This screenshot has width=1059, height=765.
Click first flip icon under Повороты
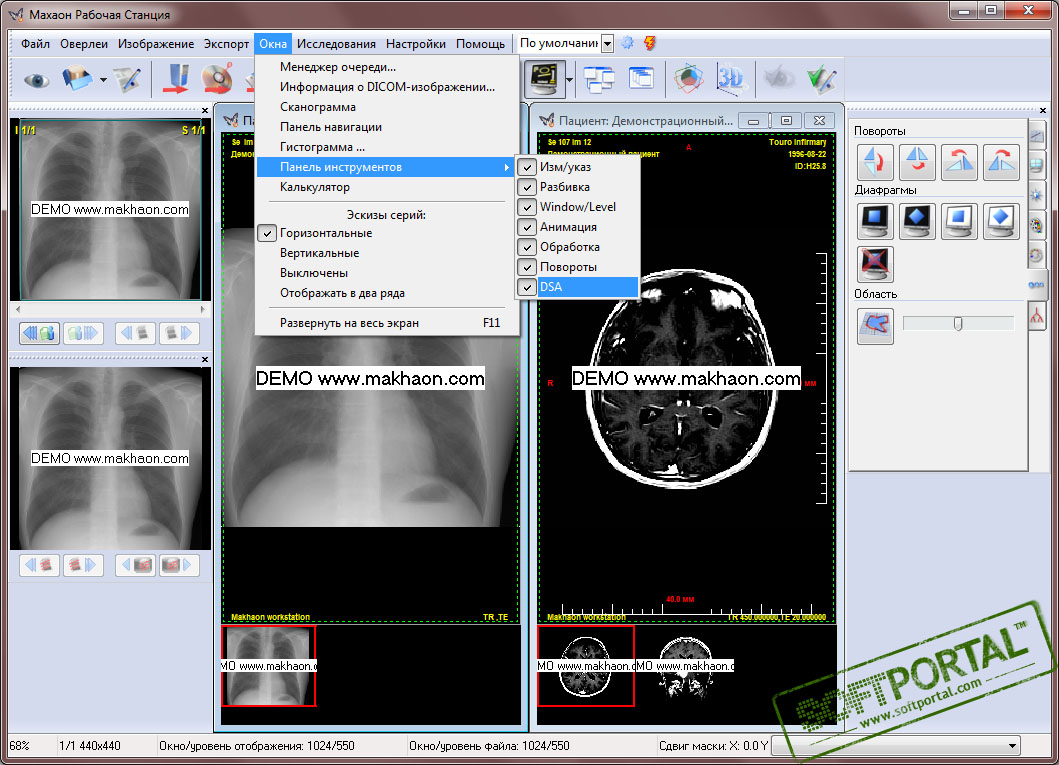[875, 162]
